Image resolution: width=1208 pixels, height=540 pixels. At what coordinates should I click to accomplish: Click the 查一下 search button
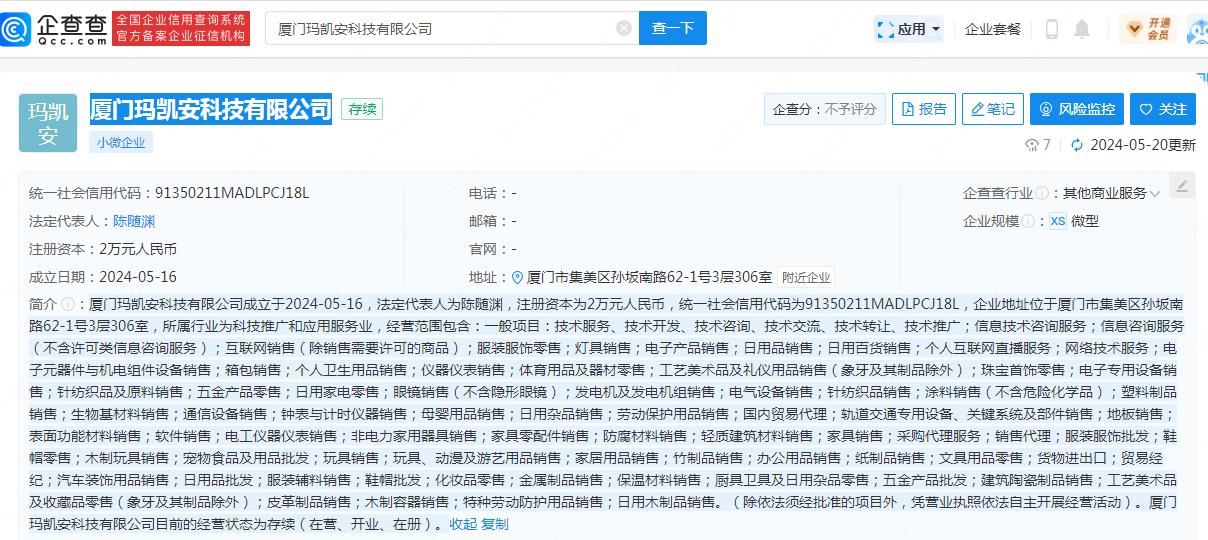tap(673, 28)
